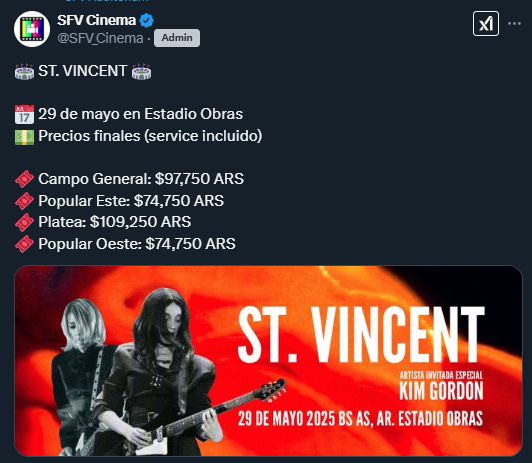
Task: Click the 29 de mayo en Estadio Obras text
Action: pos(140,114)
